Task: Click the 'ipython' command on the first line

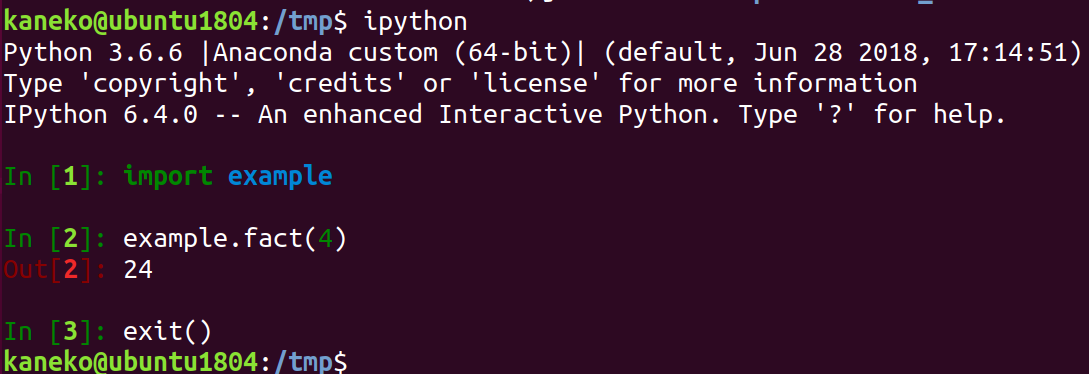Action: point(415,23)
